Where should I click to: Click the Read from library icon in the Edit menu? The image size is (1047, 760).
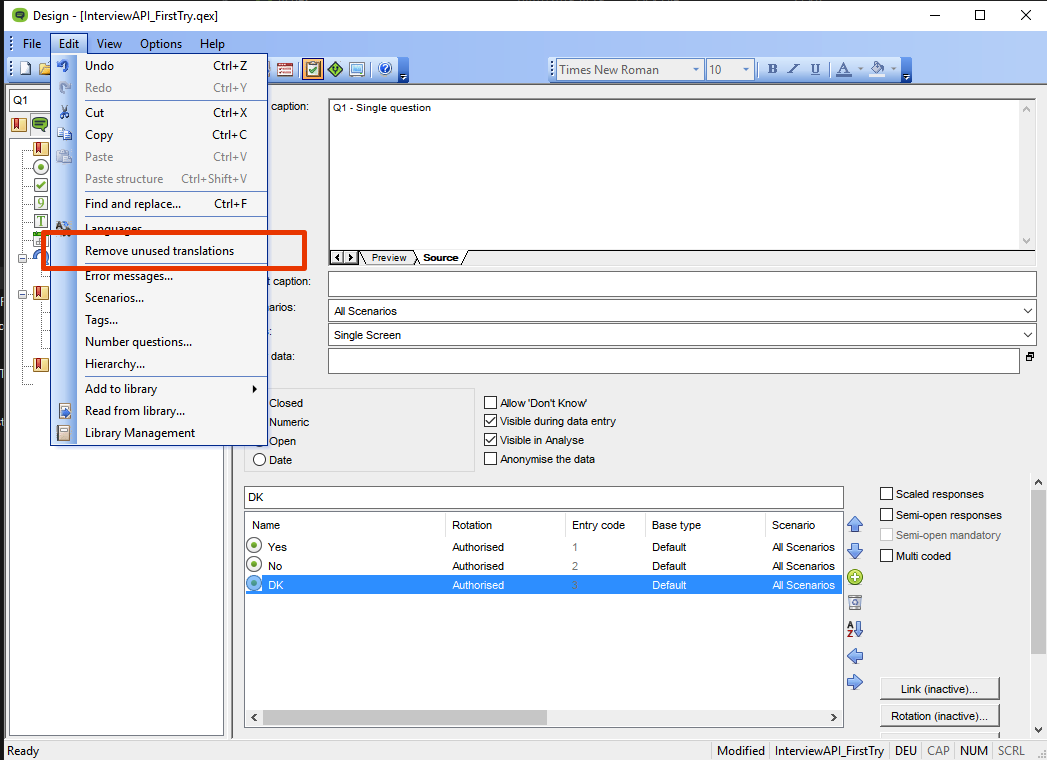click(x=64, y=411)
